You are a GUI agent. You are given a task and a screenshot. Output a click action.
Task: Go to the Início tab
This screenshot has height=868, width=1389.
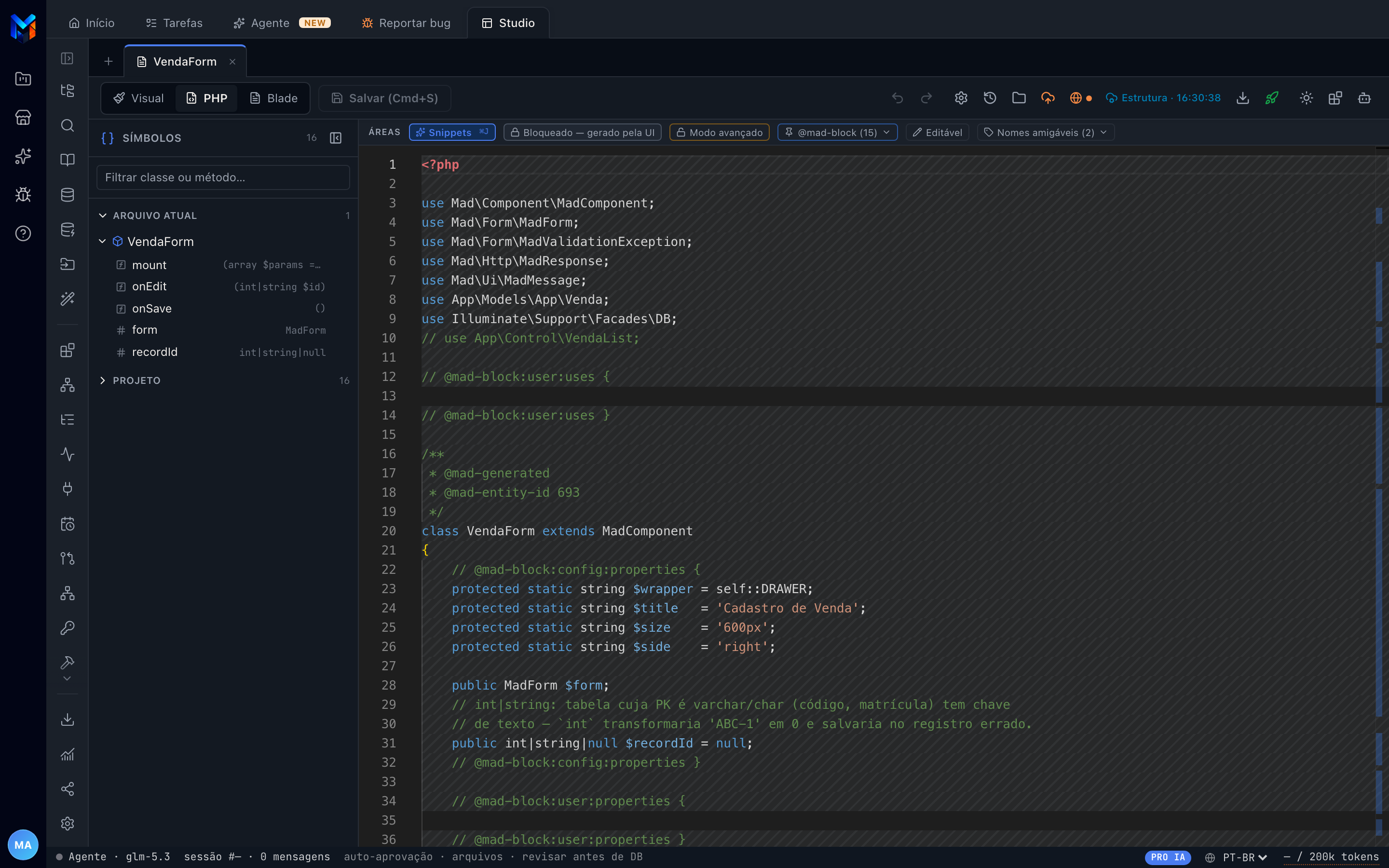[92, 23]
